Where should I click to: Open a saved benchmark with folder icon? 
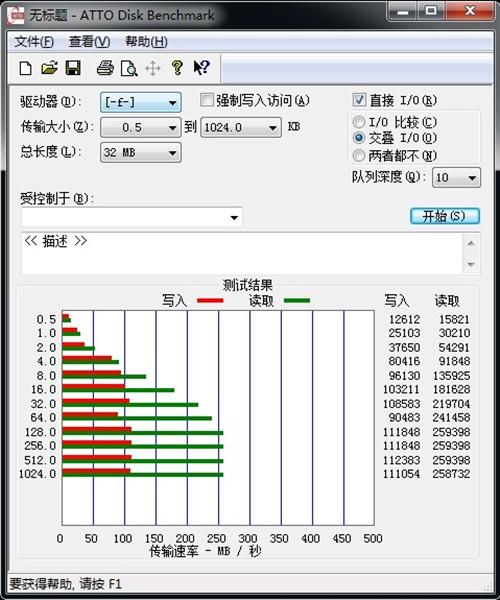click(x=50, y=68)
